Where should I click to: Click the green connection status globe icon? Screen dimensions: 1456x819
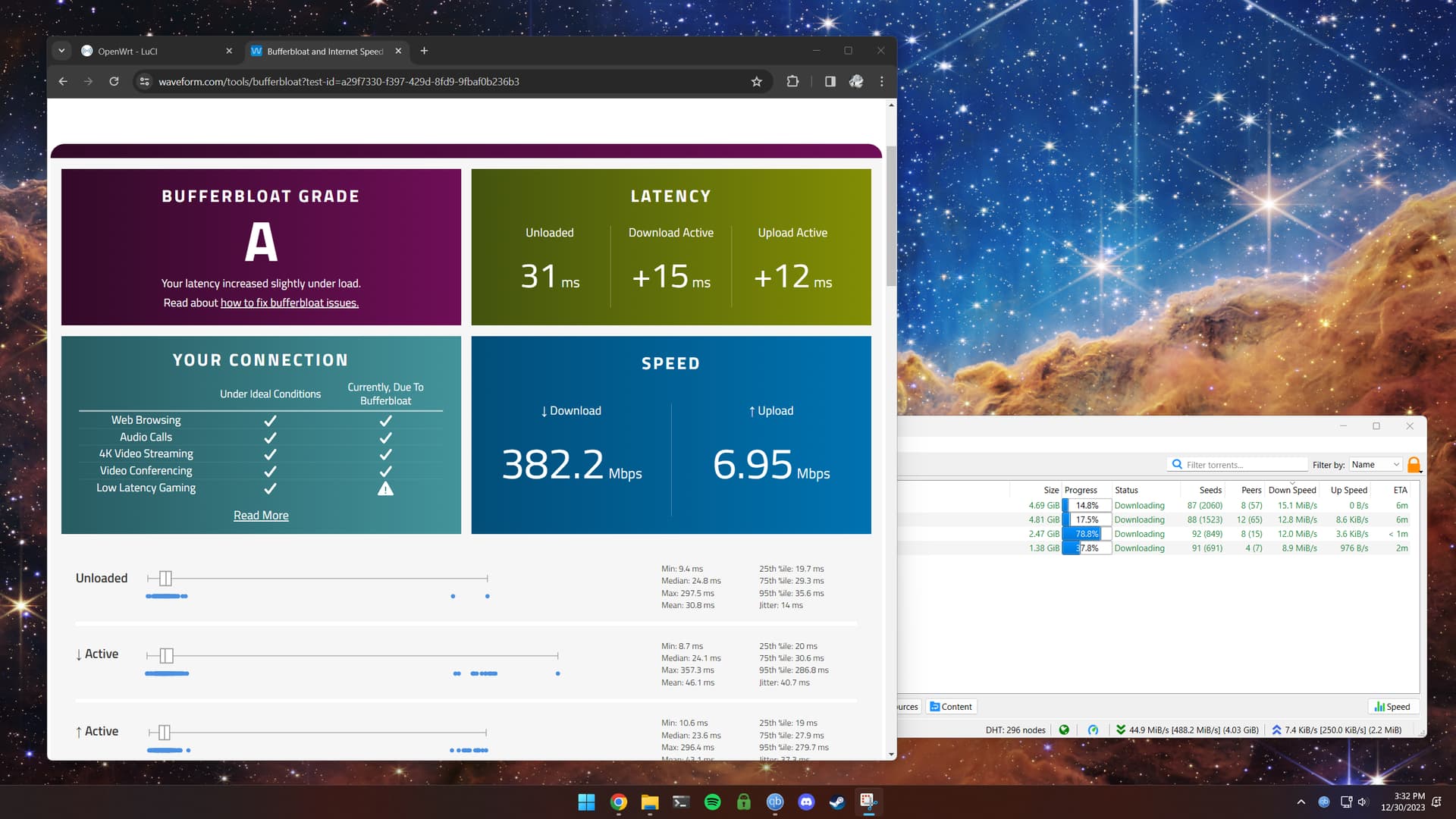(1064, 730)
